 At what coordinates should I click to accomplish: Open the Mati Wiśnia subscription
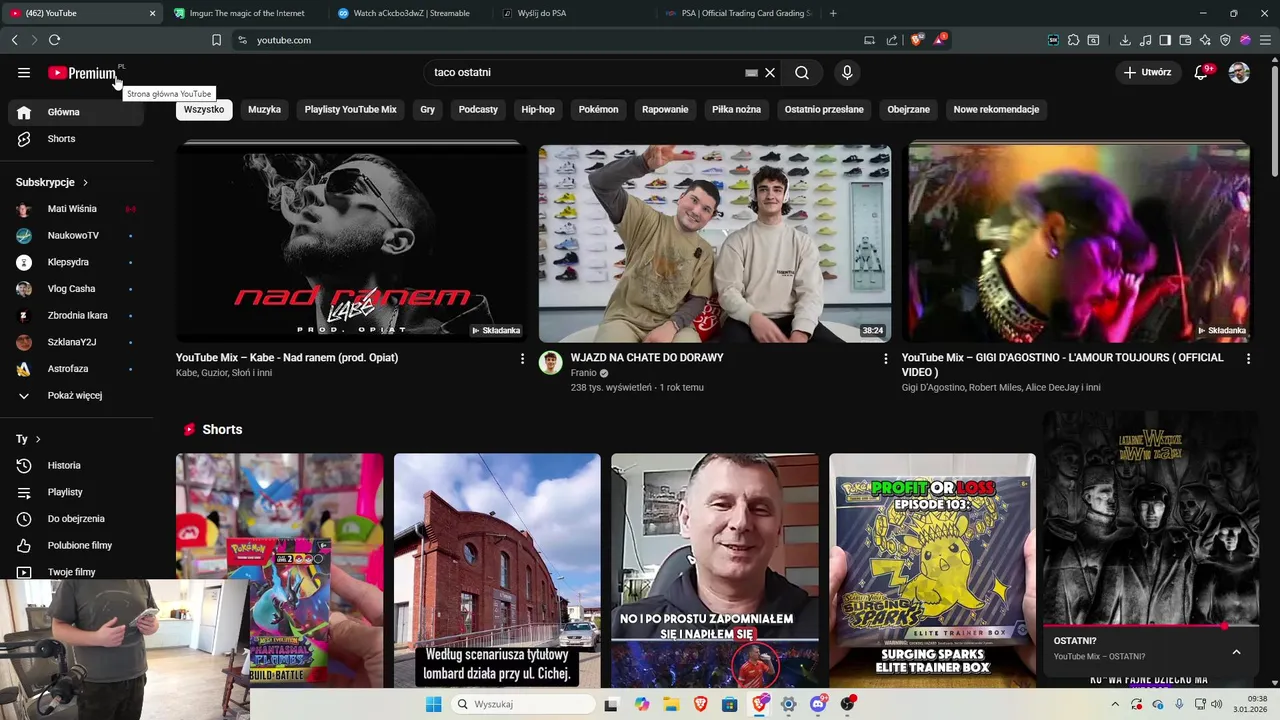point(76,209)
